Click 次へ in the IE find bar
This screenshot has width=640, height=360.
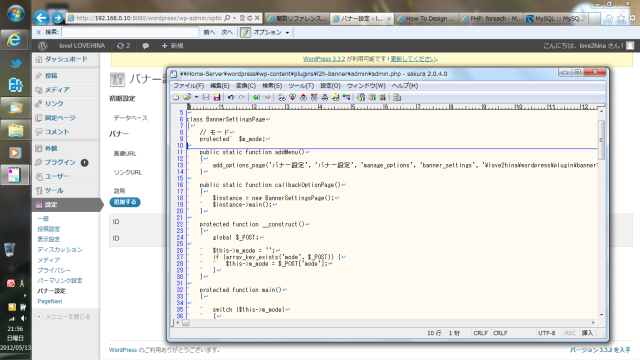click(x=227, y=32)
